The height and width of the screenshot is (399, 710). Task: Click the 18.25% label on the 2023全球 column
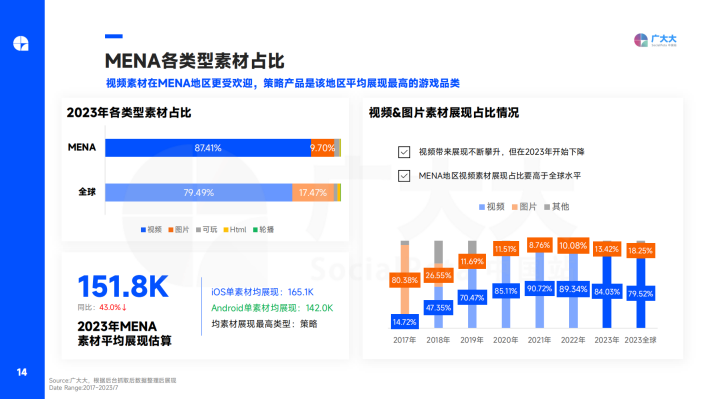[x=640, y=250]
